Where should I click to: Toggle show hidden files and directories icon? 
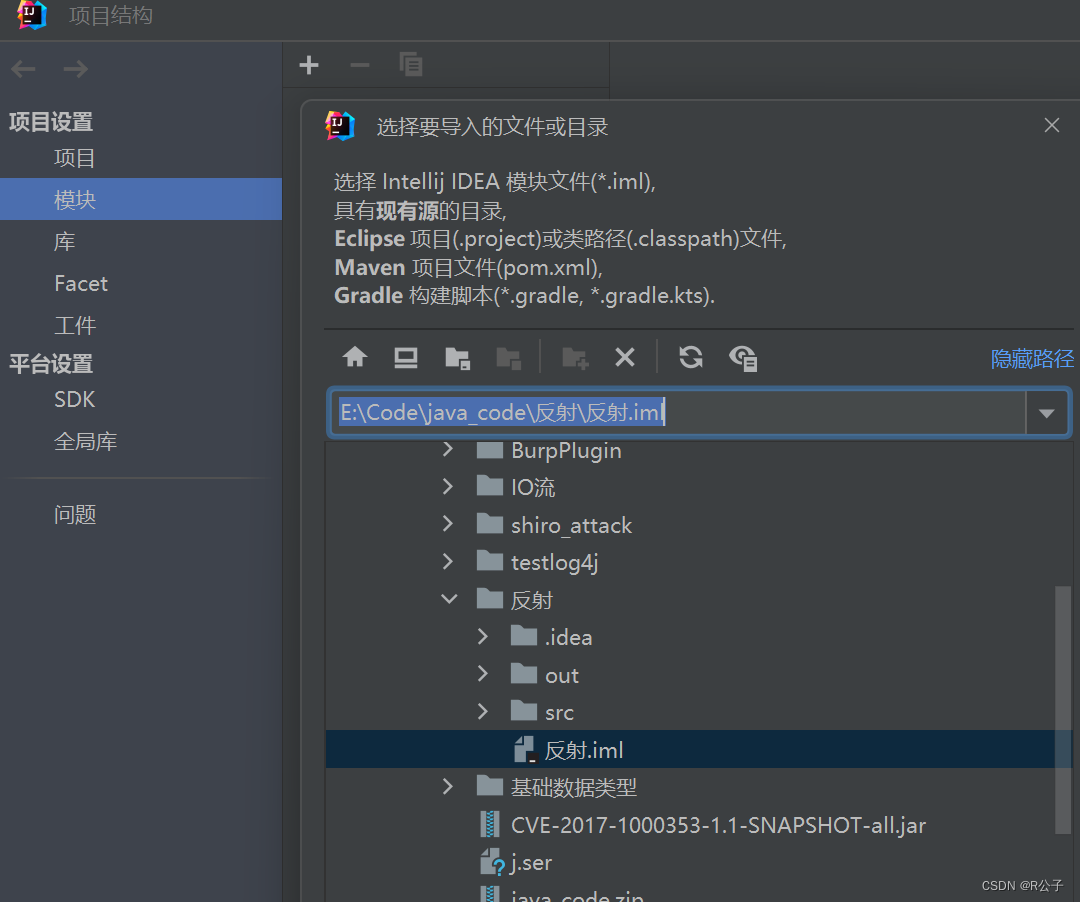coord(743,358)
